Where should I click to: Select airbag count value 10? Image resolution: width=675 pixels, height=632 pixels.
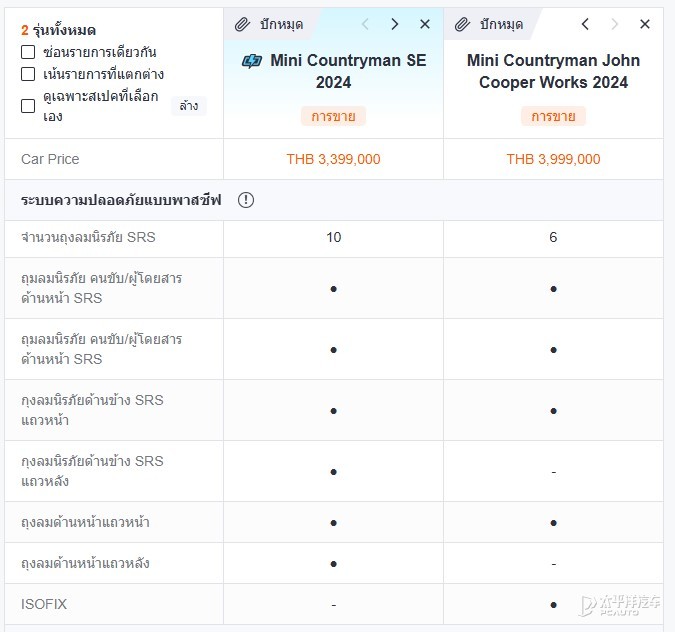pos(333,237)
